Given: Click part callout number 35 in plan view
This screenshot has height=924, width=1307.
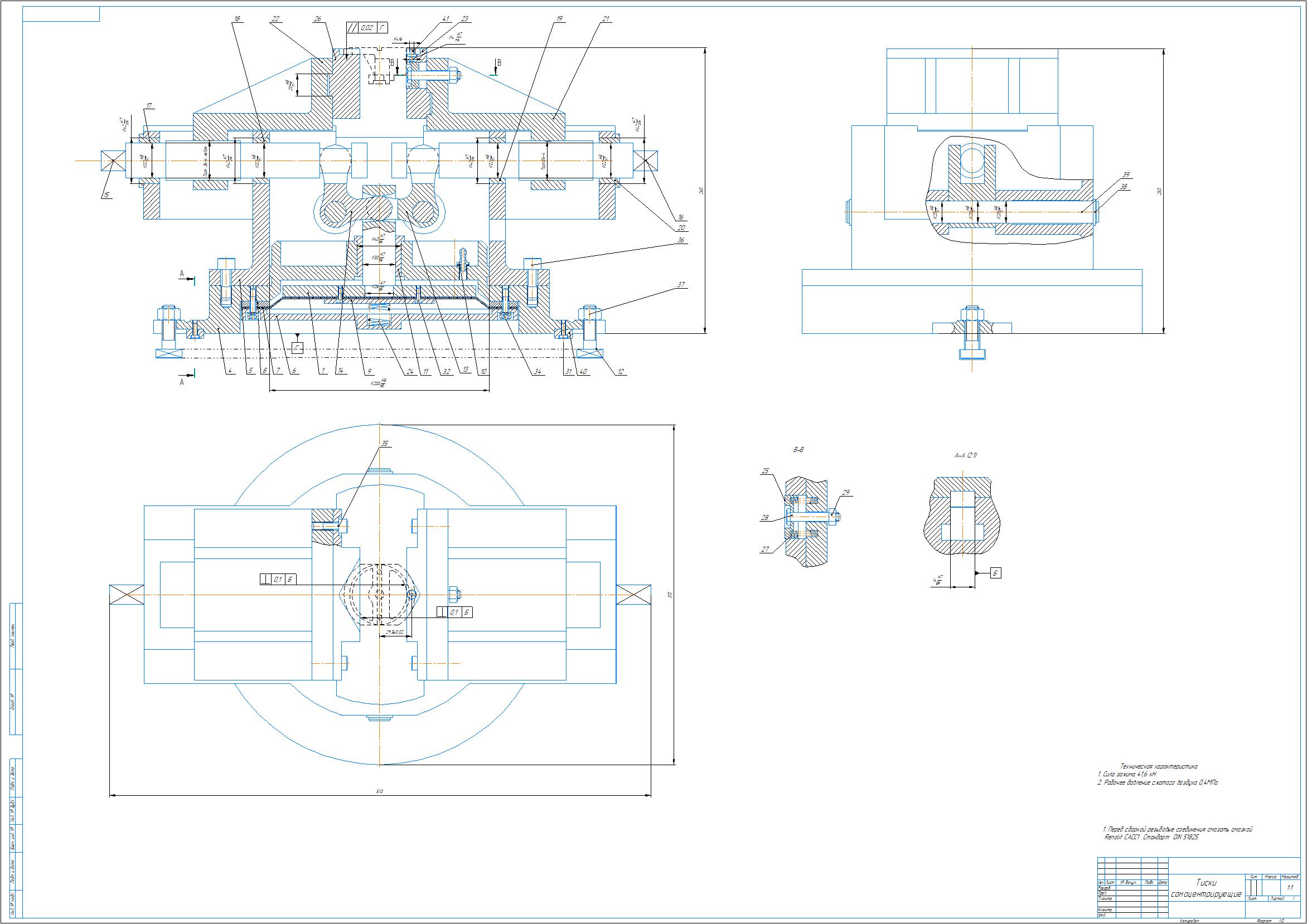Looking at the screenshot, I should tap(385, 444).
